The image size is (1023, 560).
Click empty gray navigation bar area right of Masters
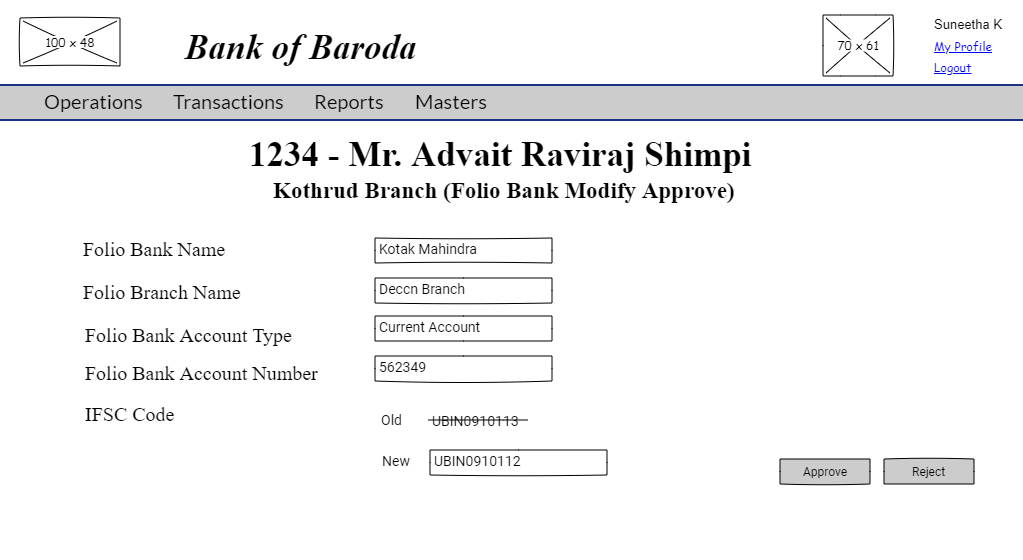[x=750, y=102]
